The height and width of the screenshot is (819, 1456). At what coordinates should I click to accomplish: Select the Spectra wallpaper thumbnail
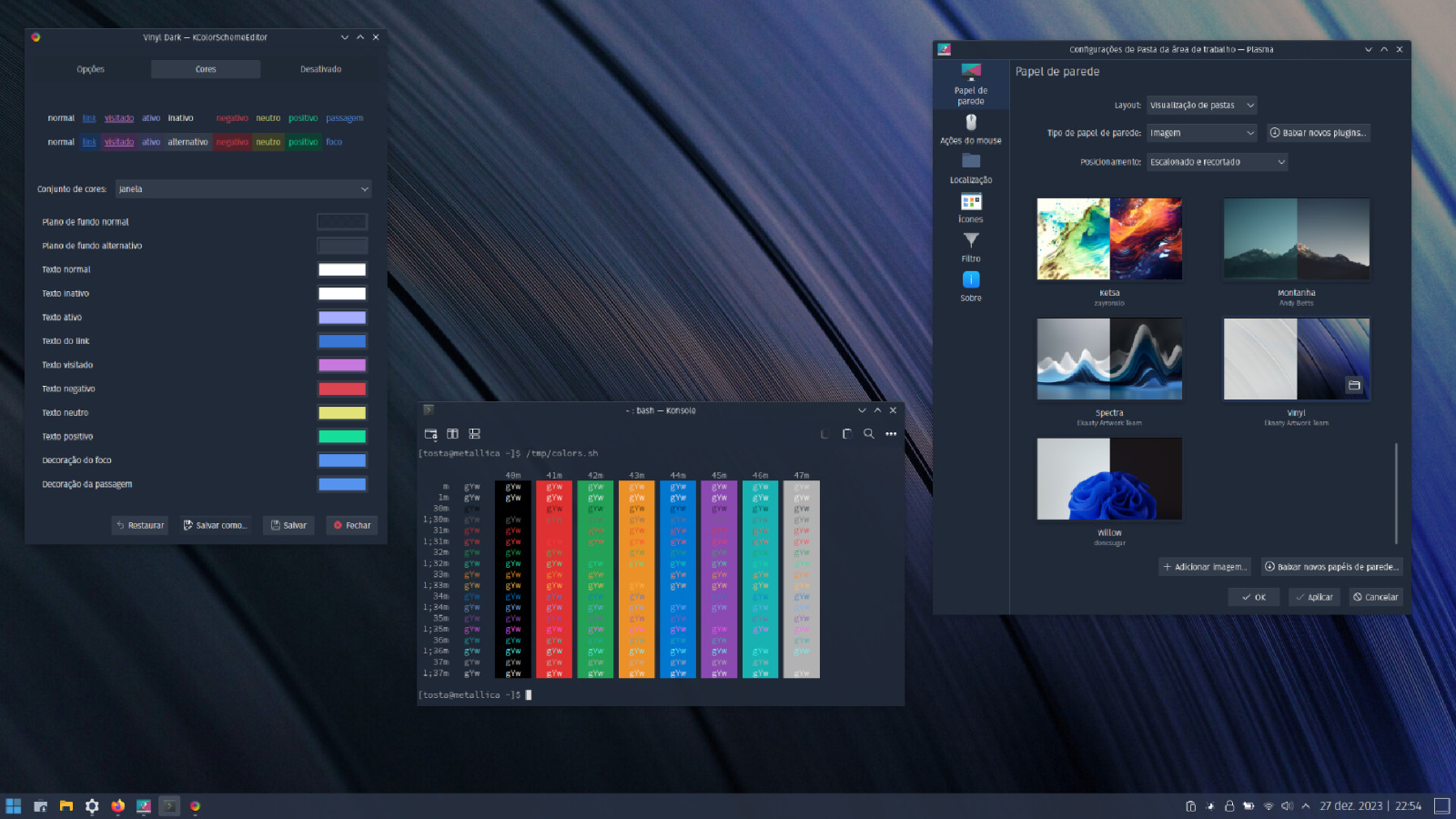click(x=1109, y=359)
